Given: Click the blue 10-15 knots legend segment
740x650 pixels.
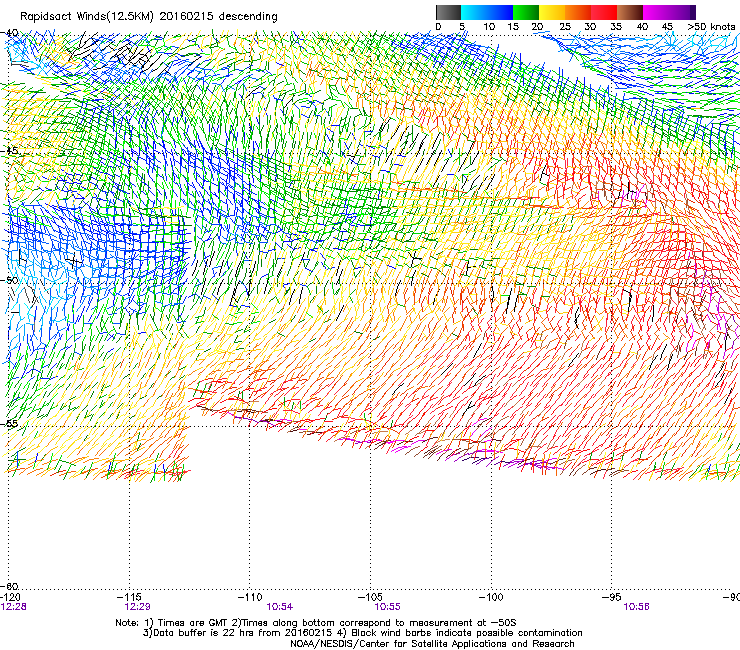Looking at the screenshot, I should point(500,12).
